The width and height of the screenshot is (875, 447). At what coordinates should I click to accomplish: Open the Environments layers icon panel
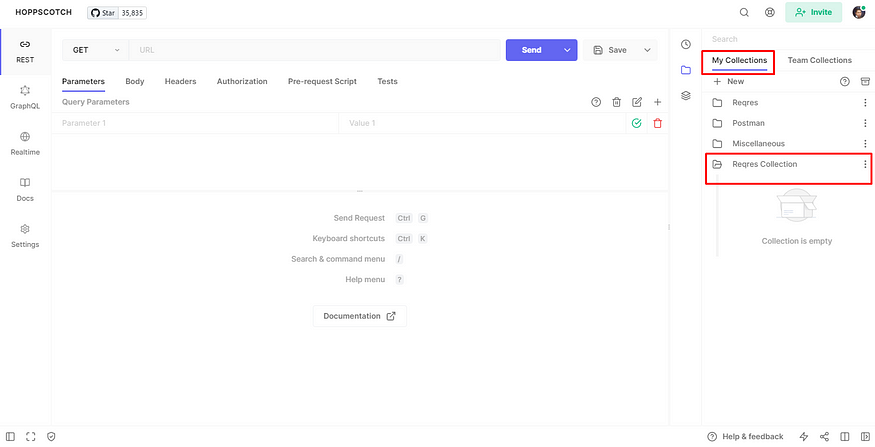pos(686,96)
